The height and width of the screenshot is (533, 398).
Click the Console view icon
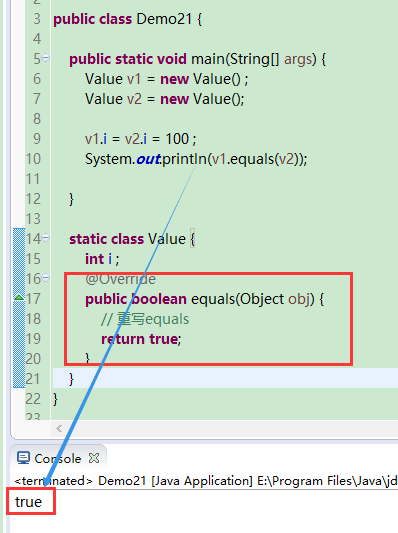pyautogui.click(x=23, y=458)
